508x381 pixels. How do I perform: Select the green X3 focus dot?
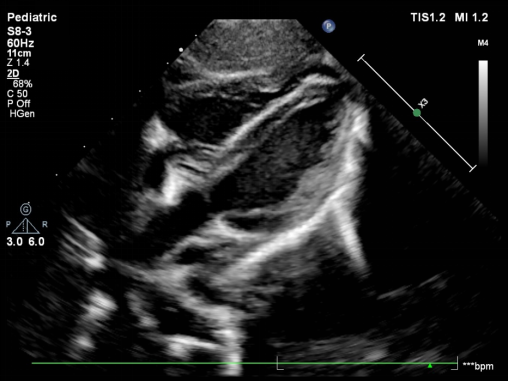tap(417, 113)
